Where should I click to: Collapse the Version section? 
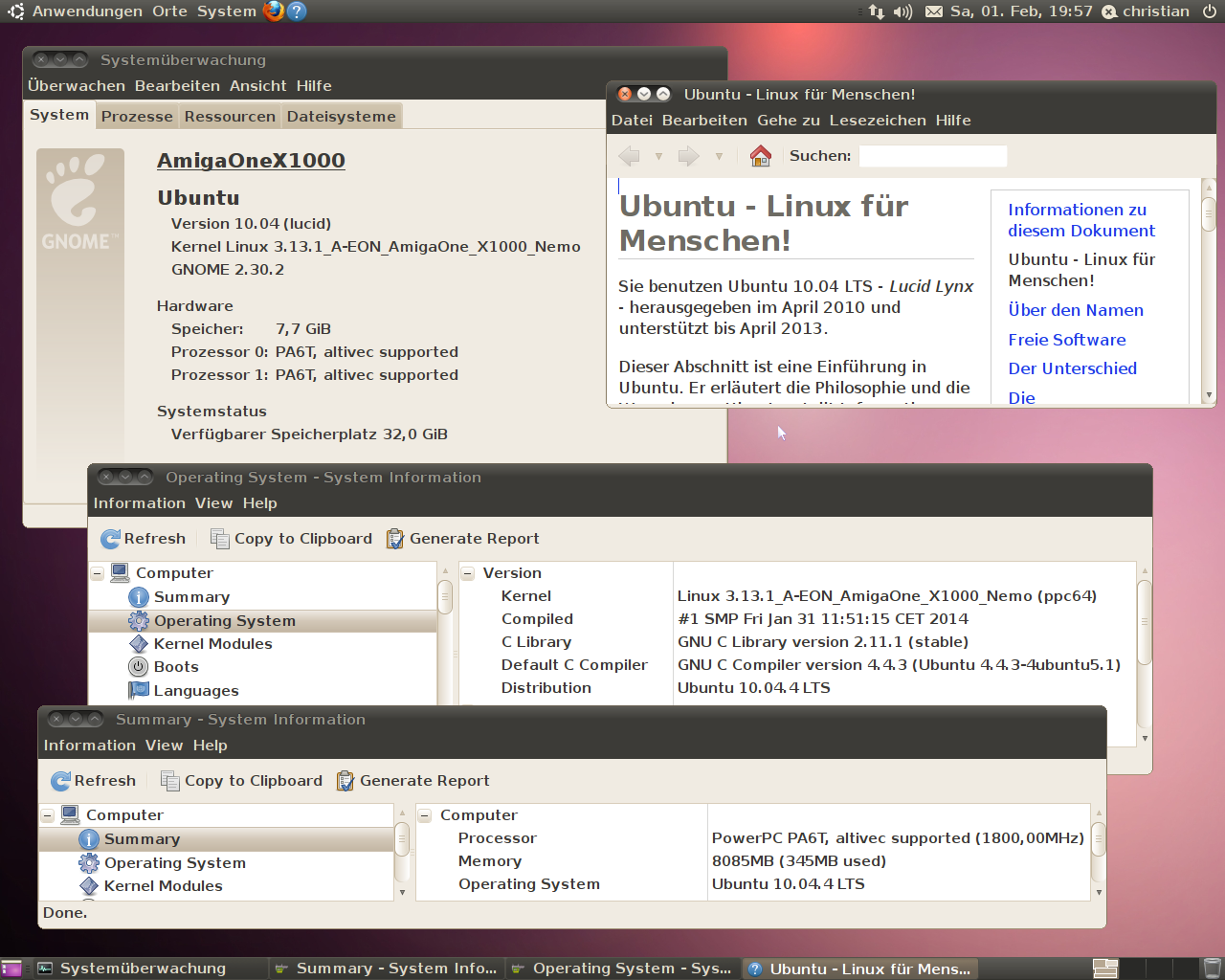[x=468, y=573]
